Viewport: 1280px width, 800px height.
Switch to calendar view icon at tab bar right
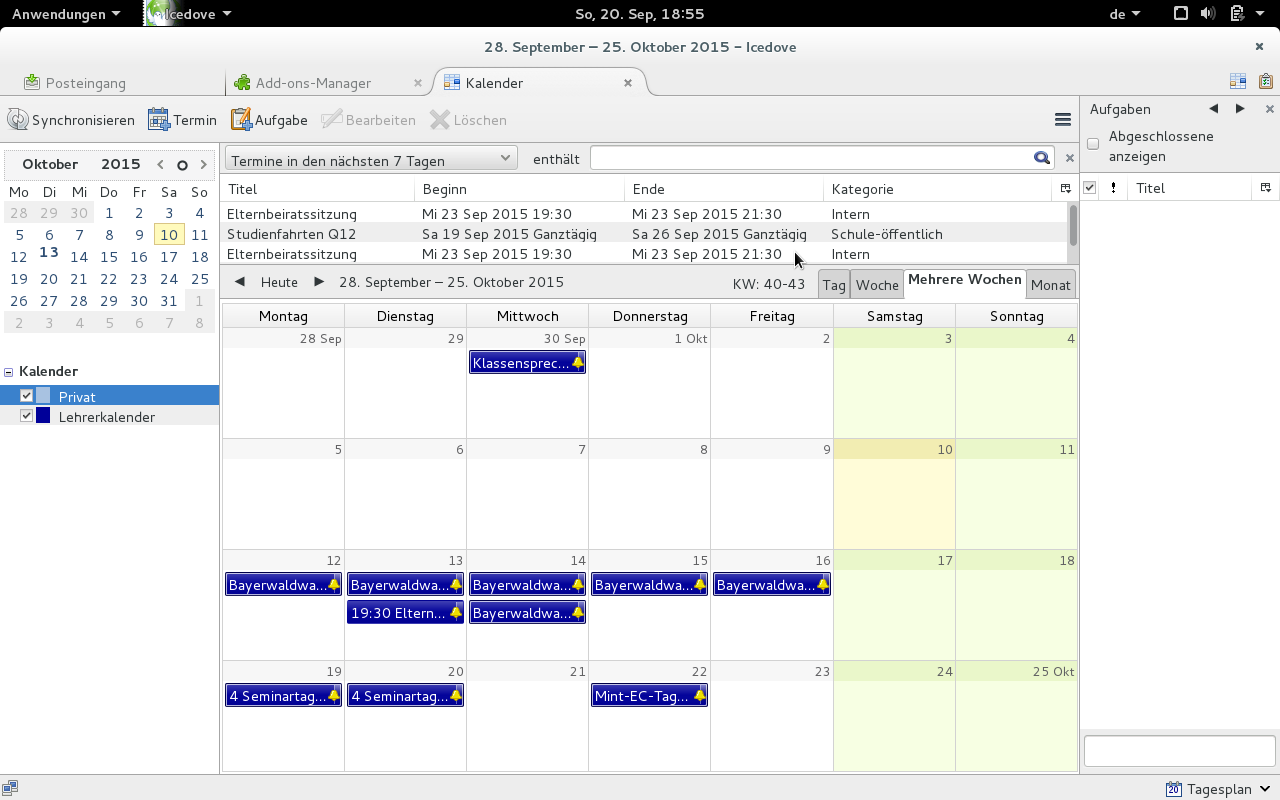(1238, 82)
